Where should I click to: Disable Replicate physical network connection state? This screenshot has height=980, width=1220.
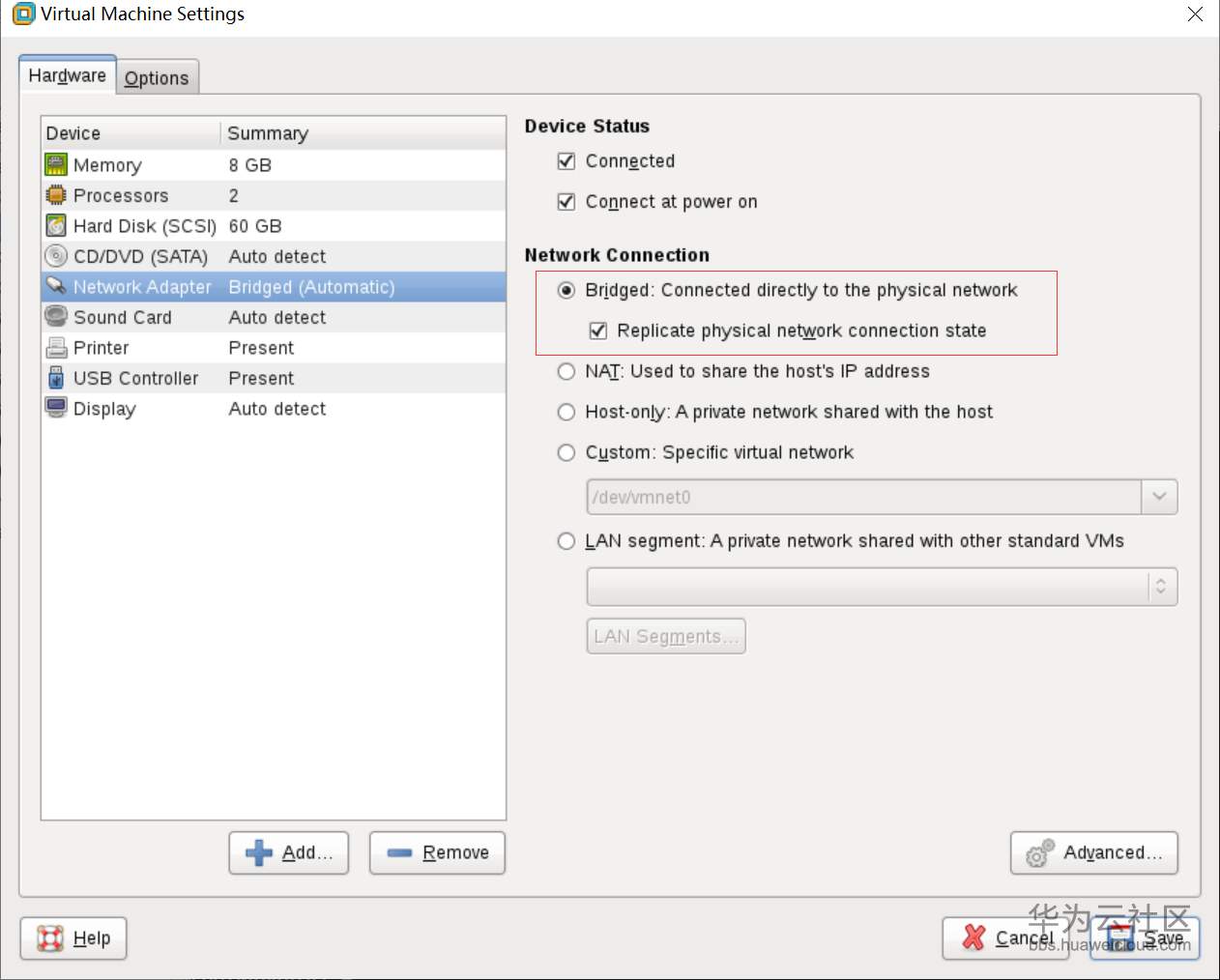(x=598, y=331)
